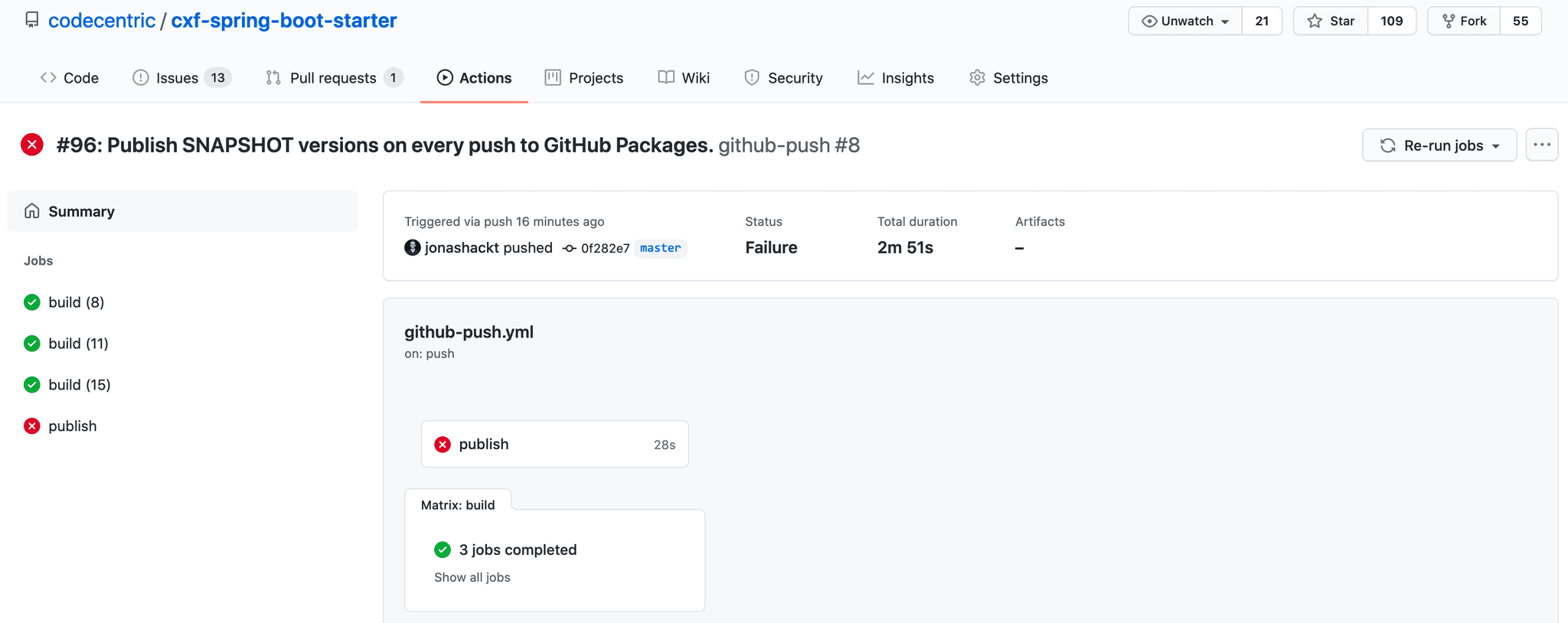Click the master branch label
The width and height of the screenshot is (1568, 623).
(x=660, y=248)
